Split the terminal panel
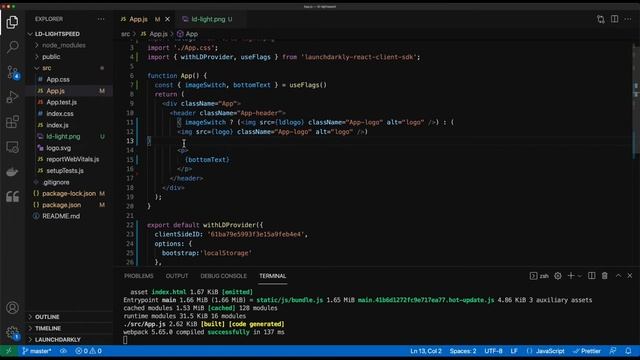 point(591,276)
